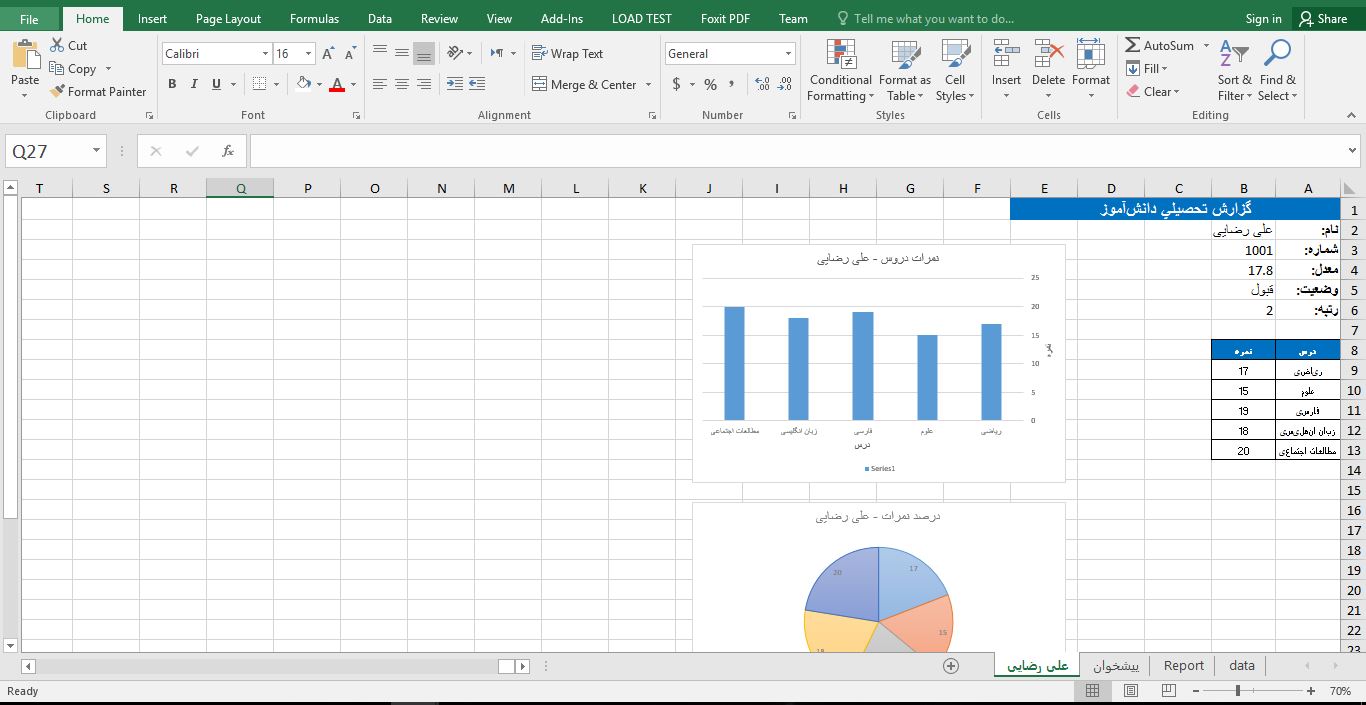Apply red font color with the A icon
Image resolution: width=1366 pixels, height=705 pixels.
[x=337, y=84]
